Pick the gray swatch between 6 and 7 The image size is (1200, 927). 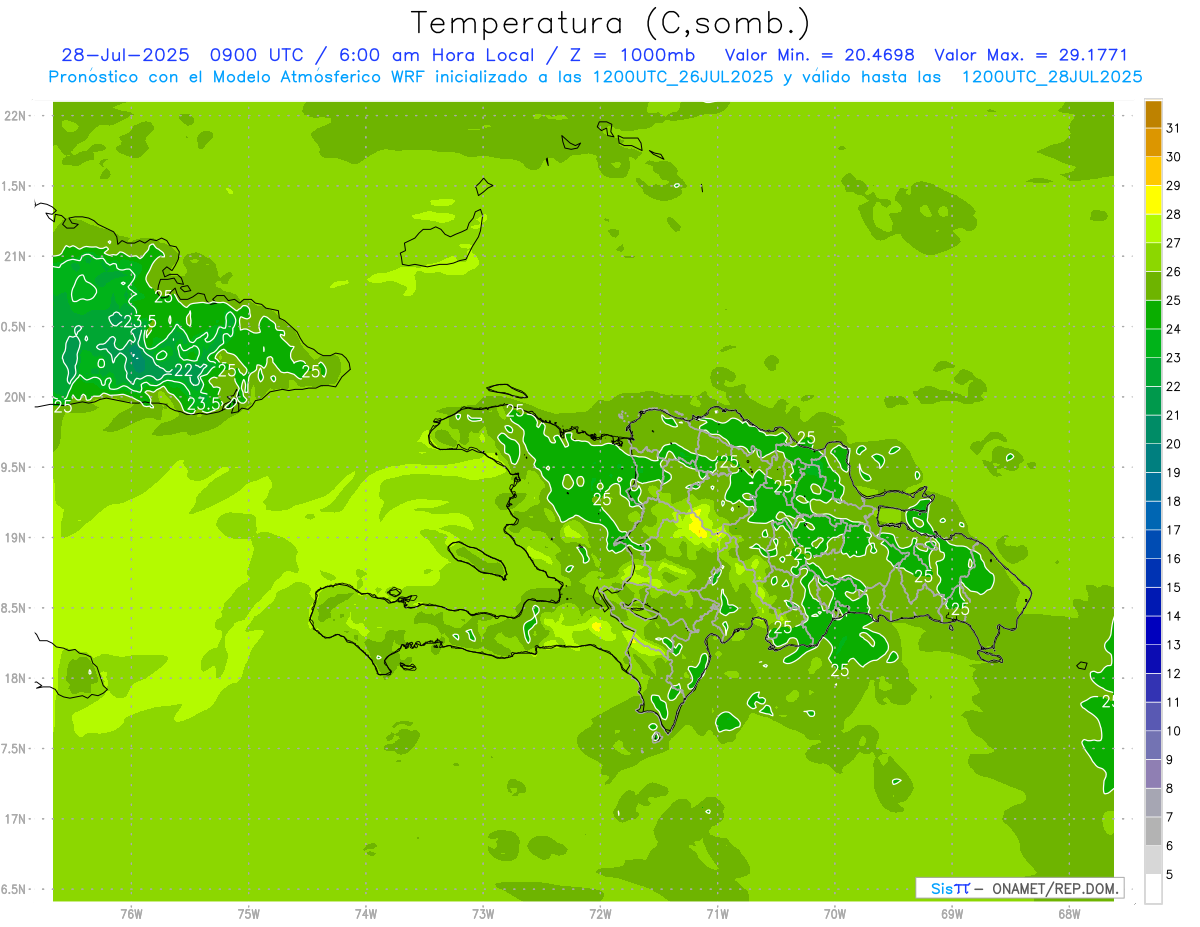click(x=1153, y=832)
